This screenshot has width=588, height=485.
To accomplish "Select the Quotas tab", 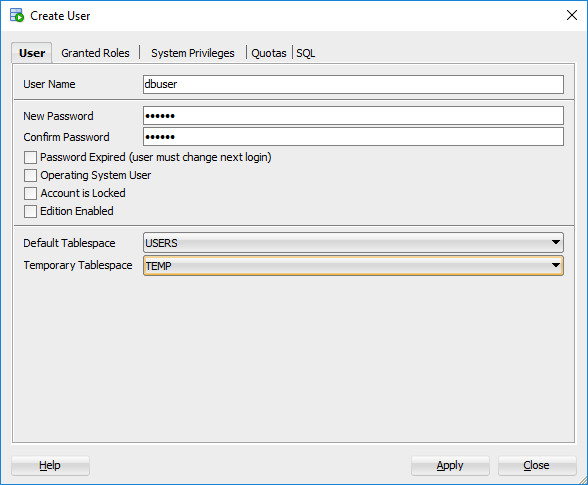I will (x=268, y=53).
